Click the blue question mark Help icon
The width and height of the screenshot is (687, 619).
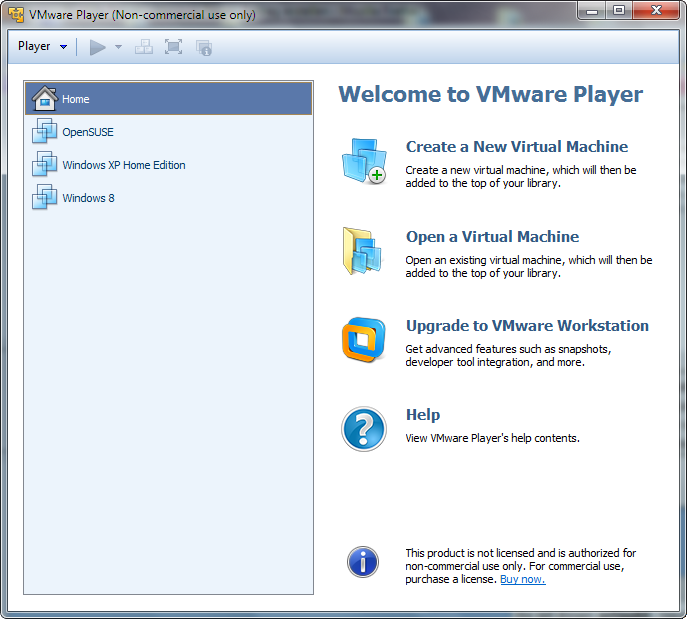pos(364,429)
